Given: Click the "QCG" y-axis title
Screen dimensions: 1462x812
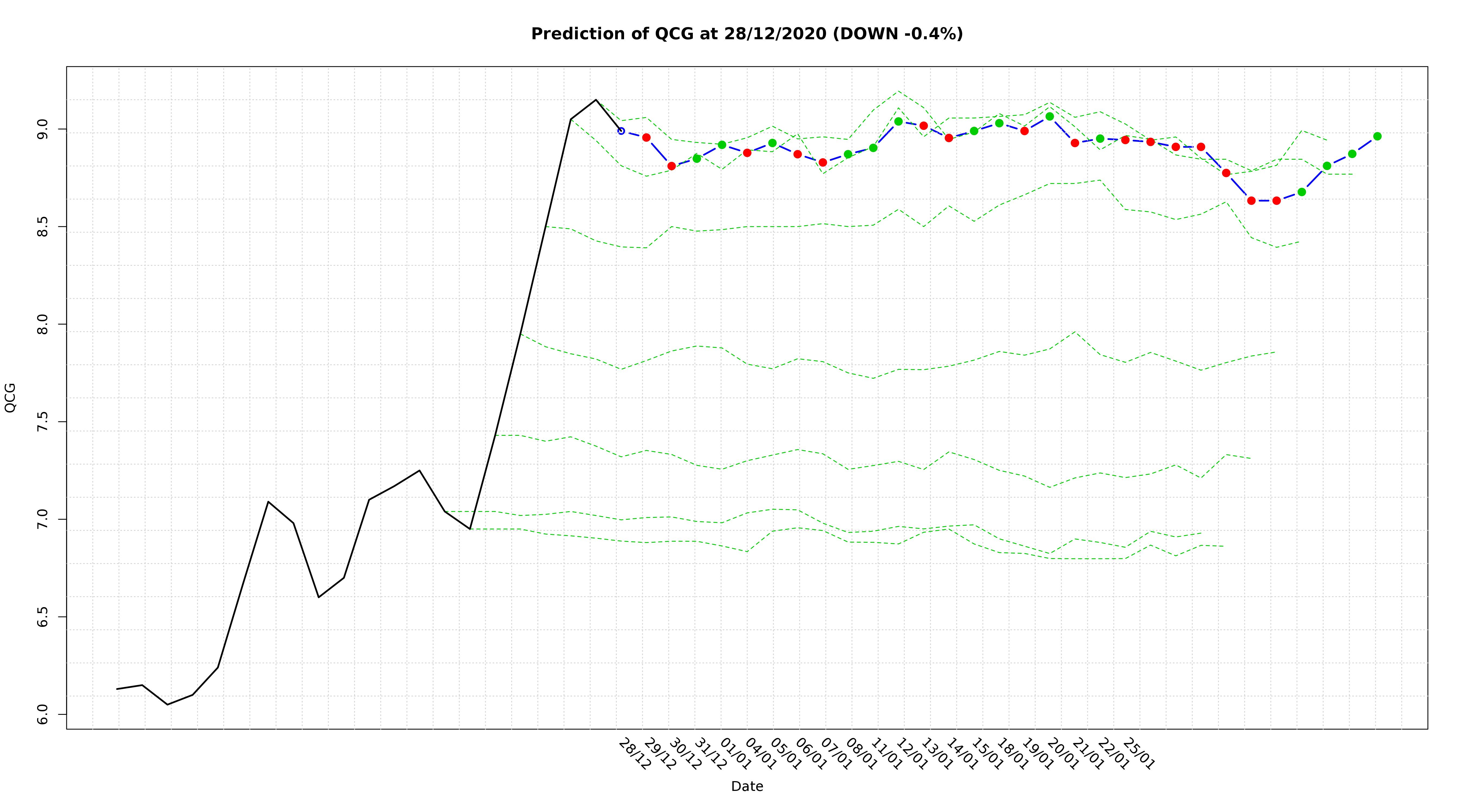Looking at the screenshot, I should pos(10,398).
